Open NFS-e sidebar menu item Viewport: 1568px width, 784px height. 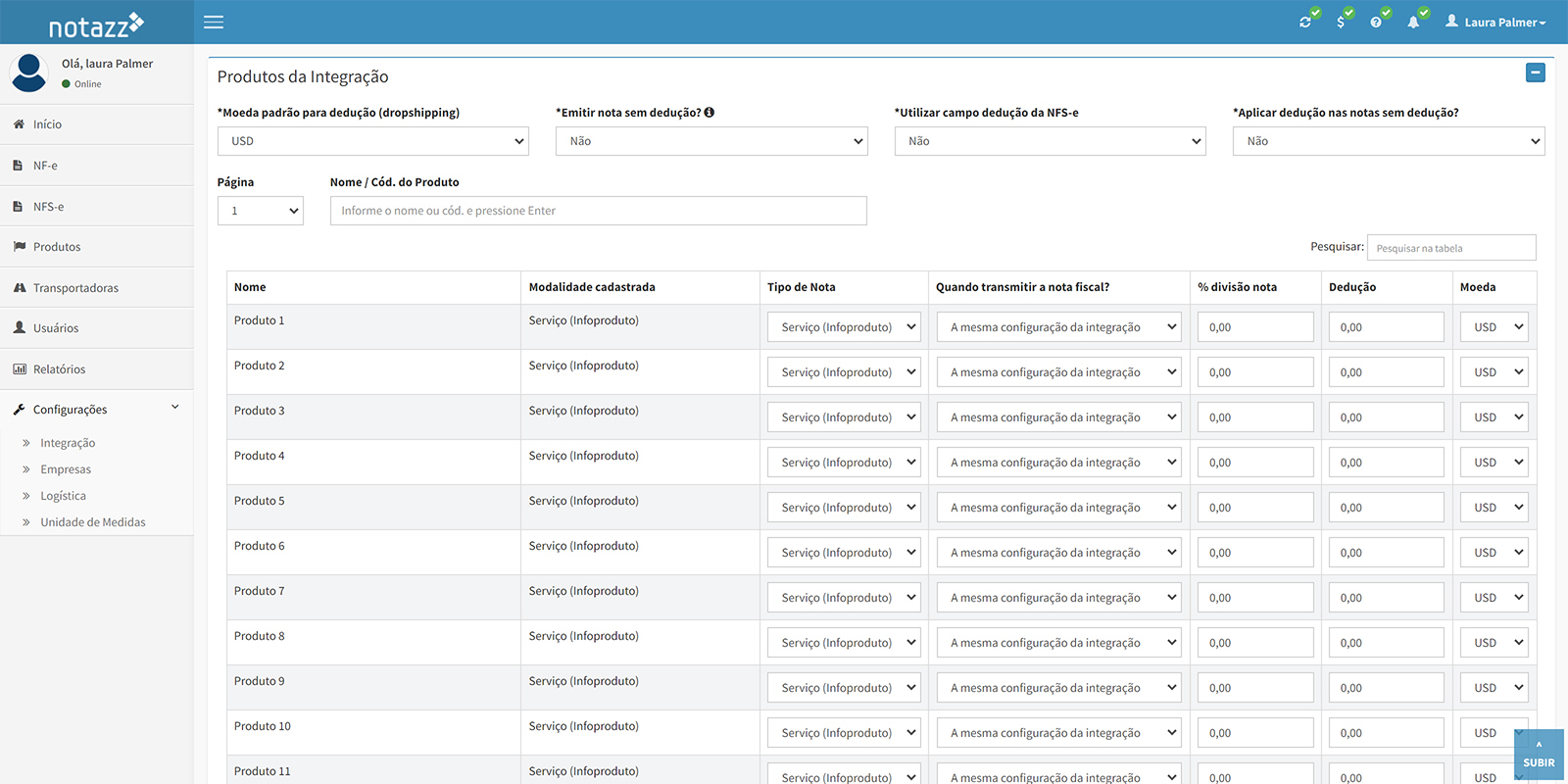pos(96,207)
